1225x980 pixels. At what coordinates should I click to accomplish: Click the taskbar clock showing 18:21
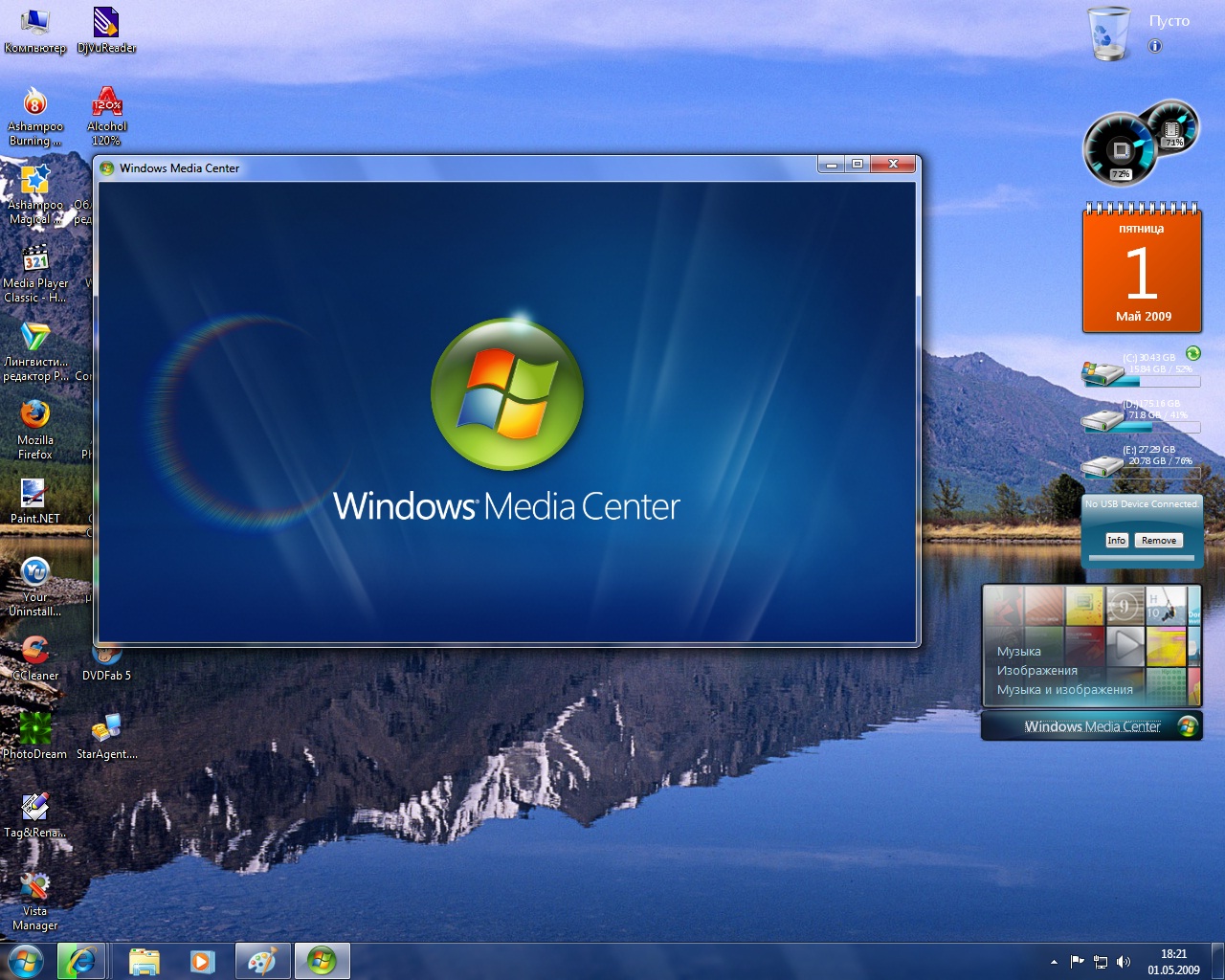[x=1173, y=962]
